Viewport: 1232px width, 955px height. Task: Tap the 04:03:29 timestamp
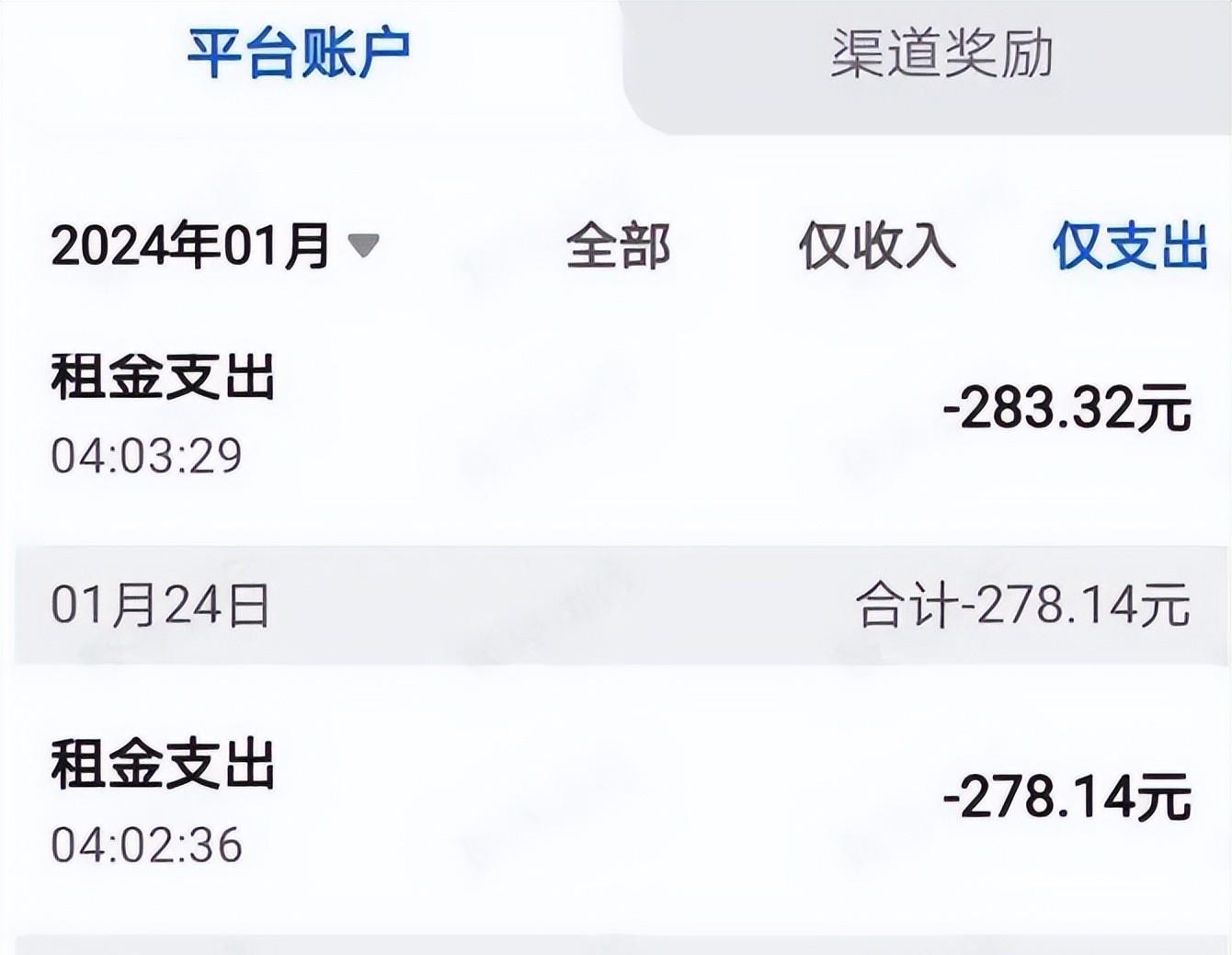pos(147,456)
